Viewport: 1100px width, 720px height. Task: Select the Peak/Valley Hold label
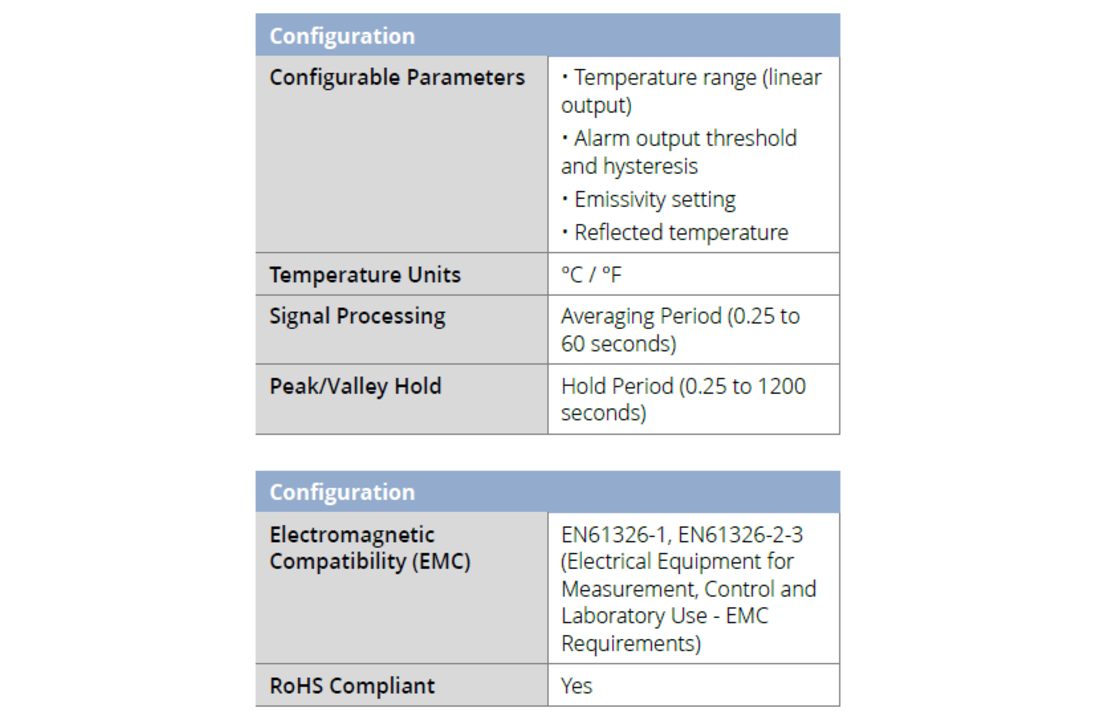click(x=355, y=387)
